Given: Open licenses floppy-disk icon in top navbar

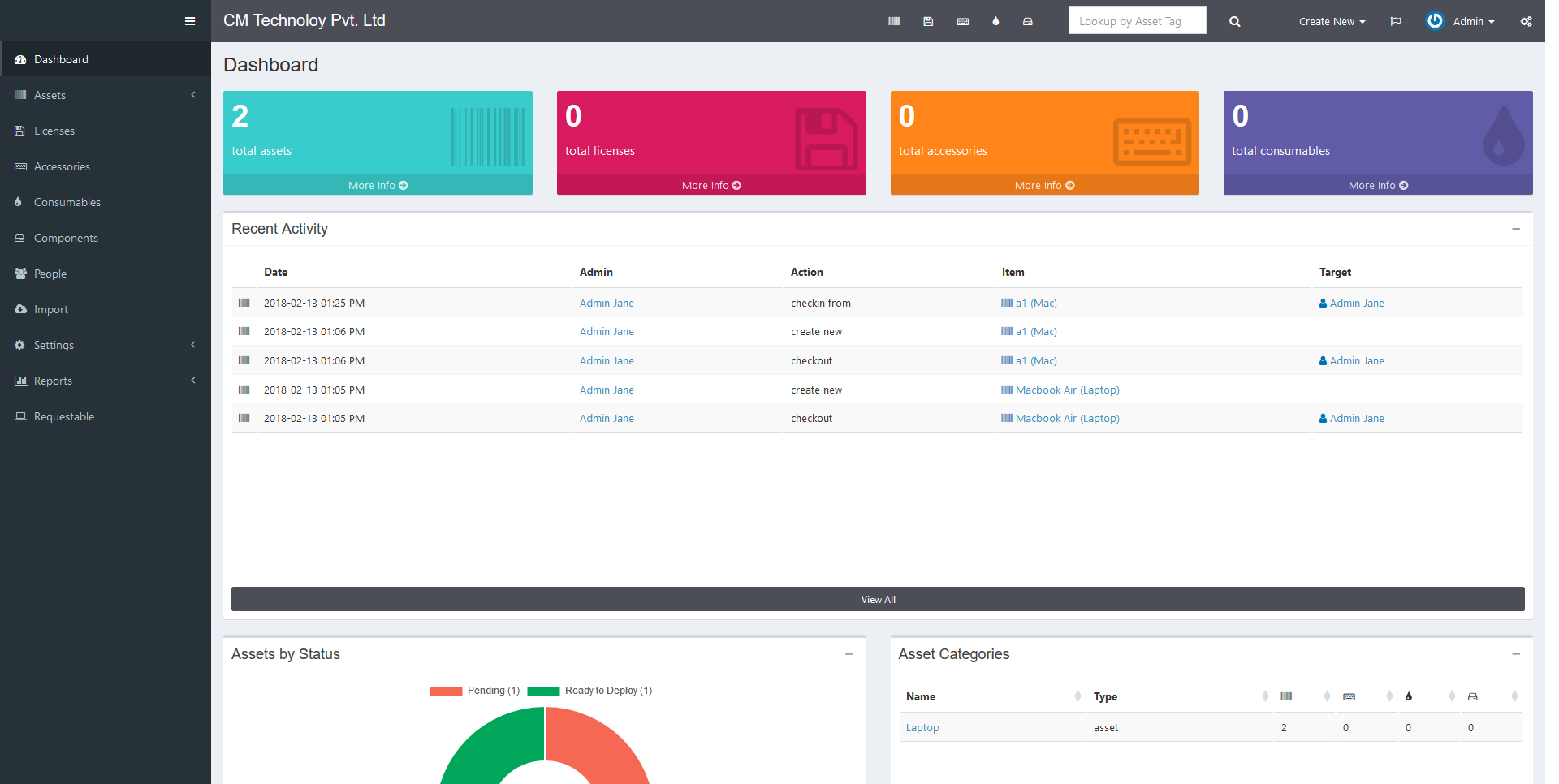Looking at the screenshot, I should pos(928,21).
